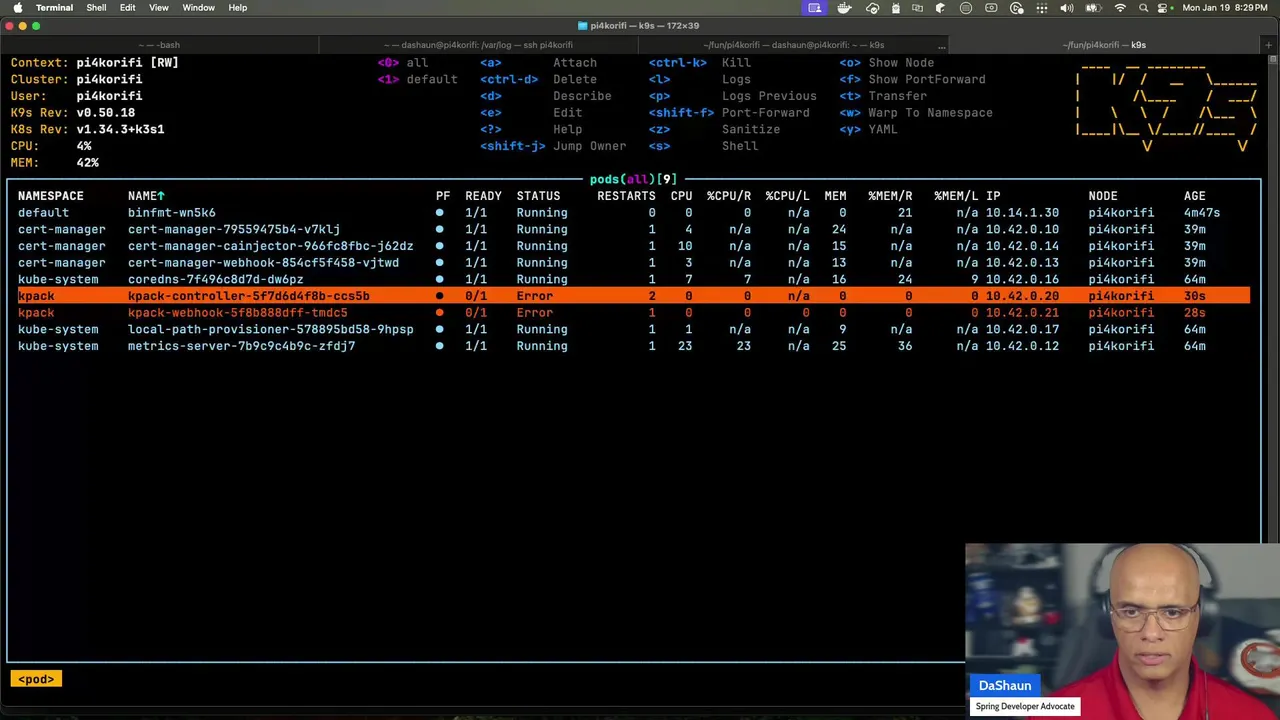
Task: Click port-forward dot in binfmt-wn5k6 row
Action: coord(439,213)
